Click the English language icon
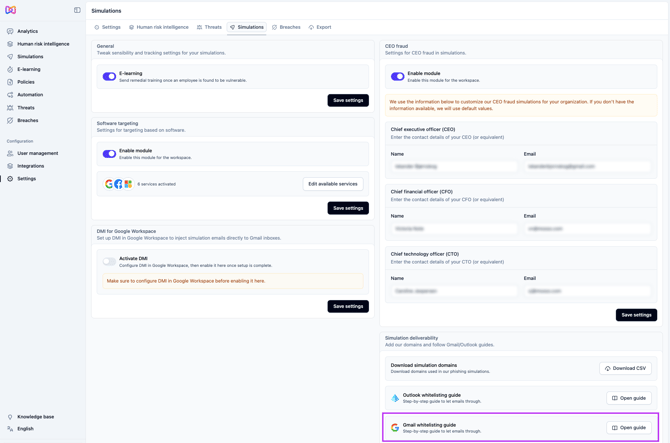Screen dimensions: 670x443 [10, 428]
